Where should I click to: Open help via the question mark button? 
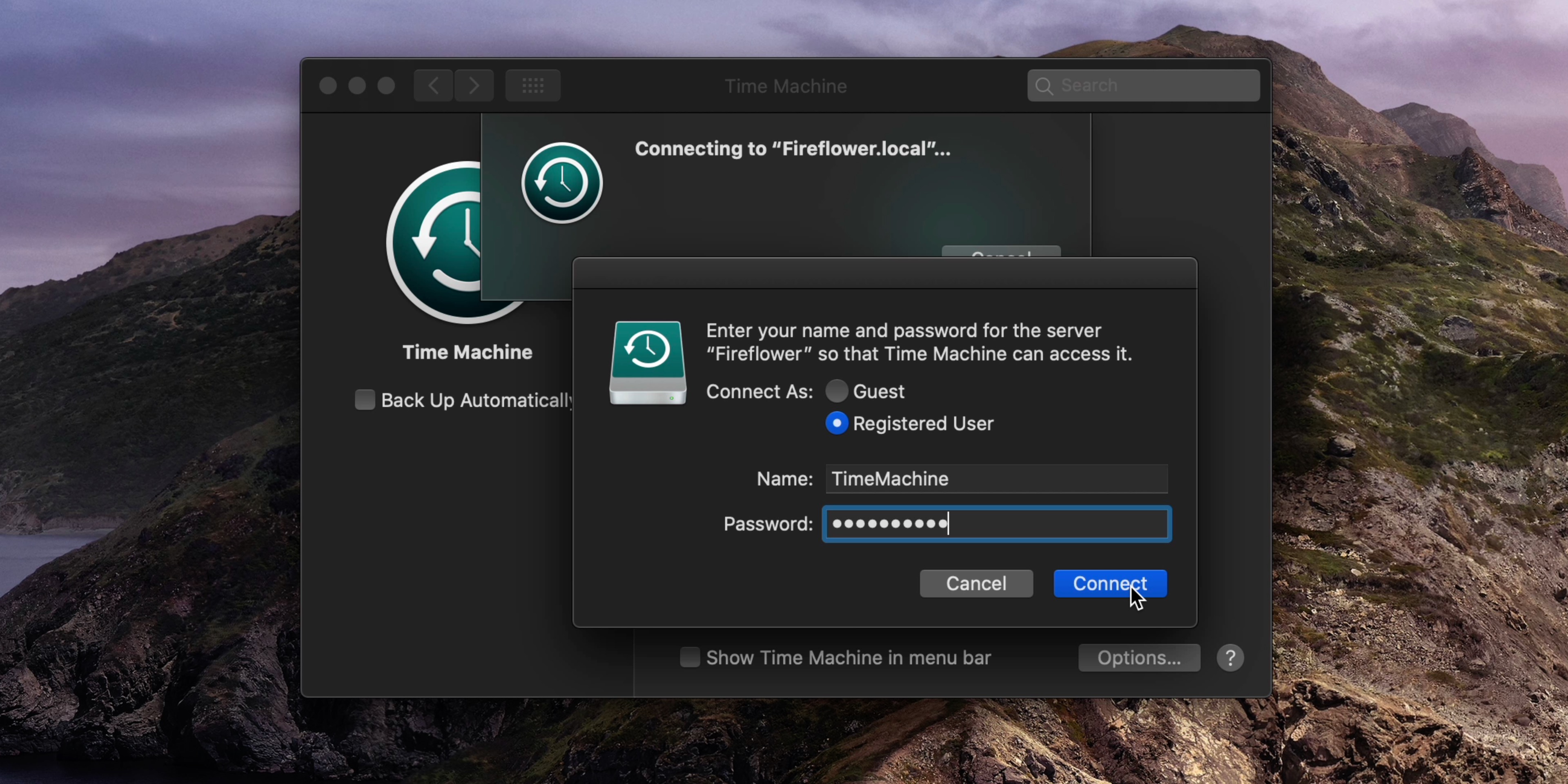click(x=1230, y=657)
